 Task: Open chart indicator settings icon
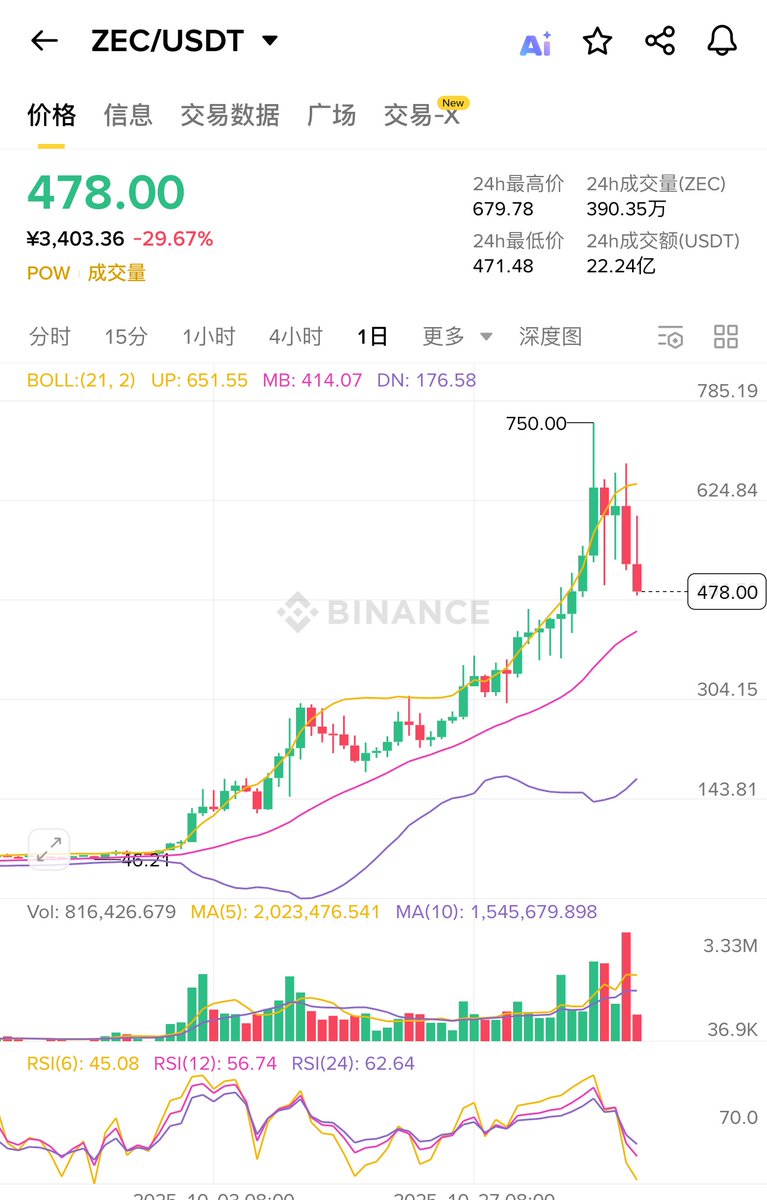click(670, 337)
